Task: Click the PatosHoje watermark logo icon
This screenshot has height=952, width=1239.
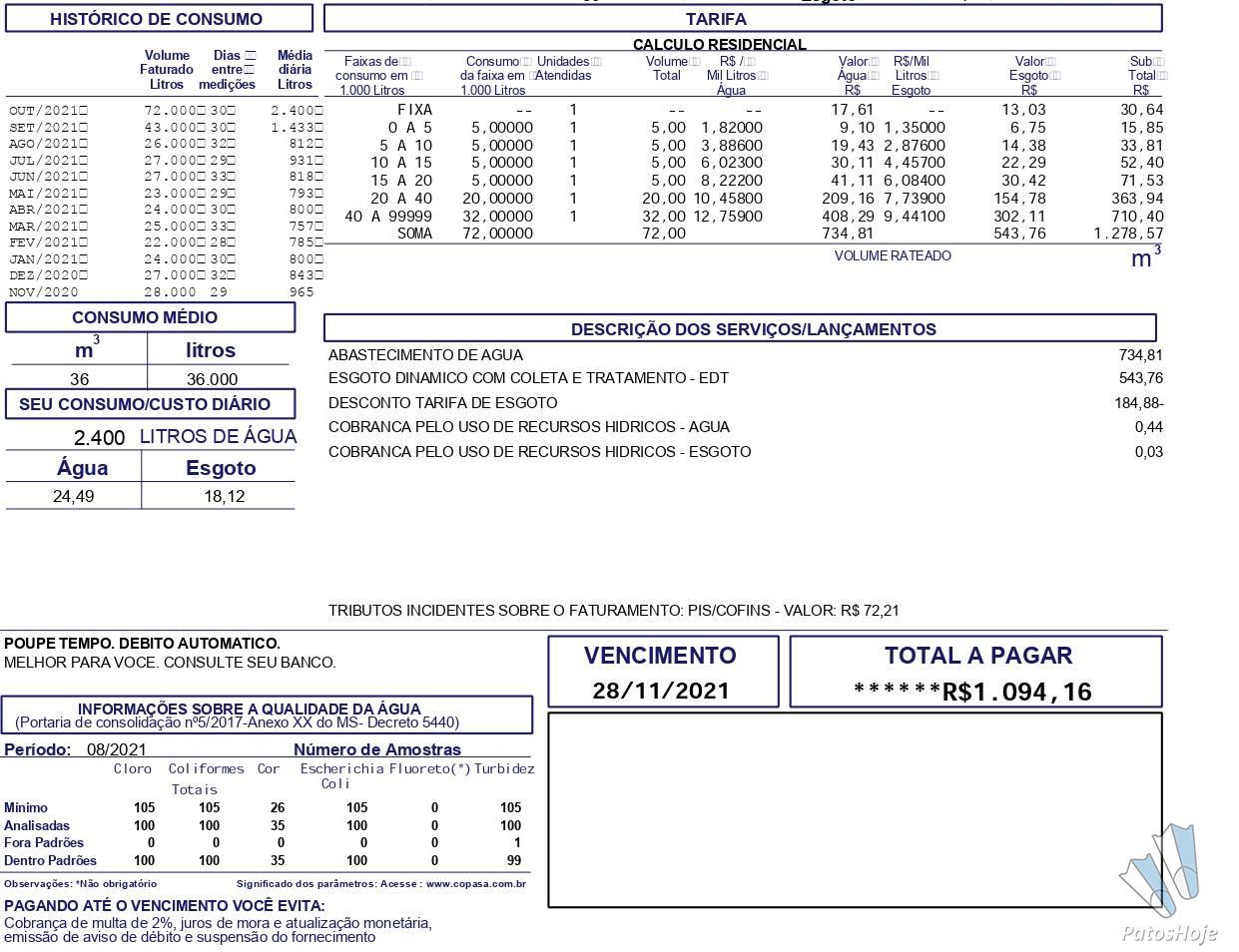Action: click(1159, 869)
